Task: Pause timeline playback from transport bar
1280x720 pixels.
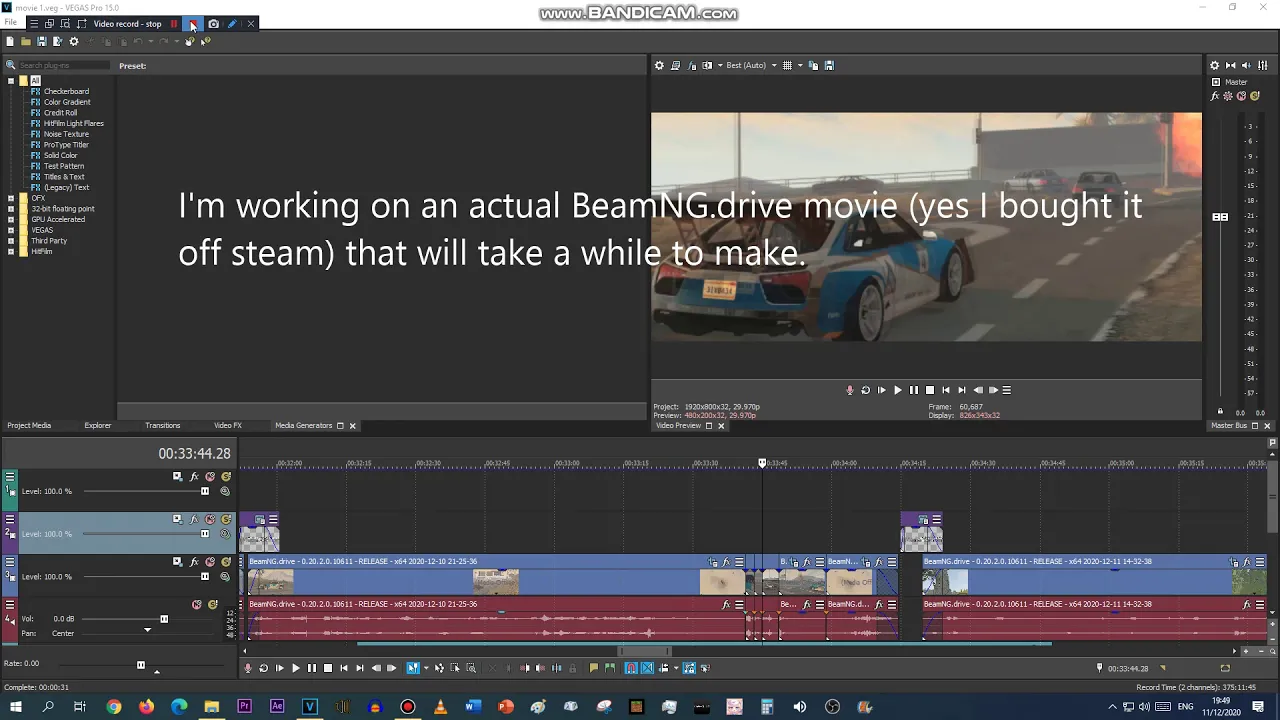Action: tap(311, 668)
